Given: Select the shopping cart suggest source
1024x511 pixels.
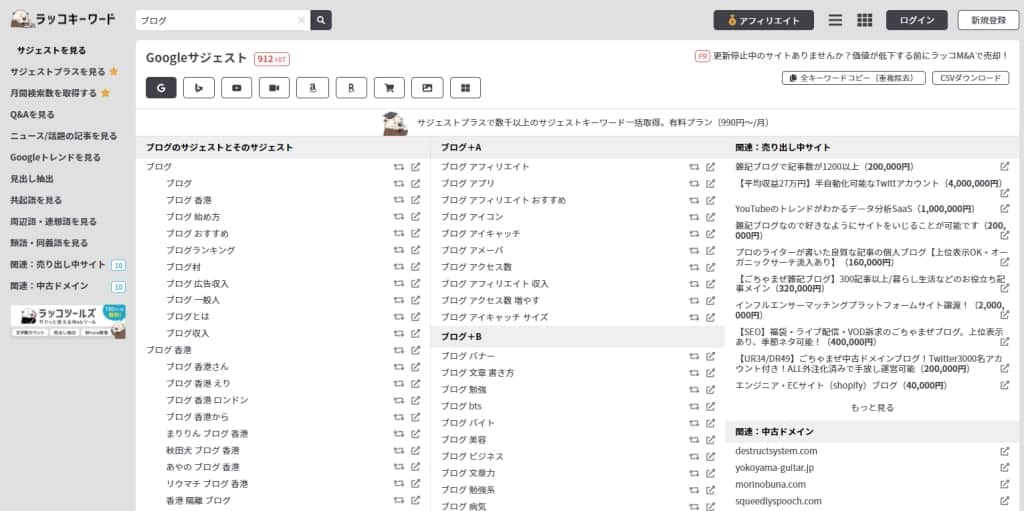Looking at the screenshot, I should [389, 88].
